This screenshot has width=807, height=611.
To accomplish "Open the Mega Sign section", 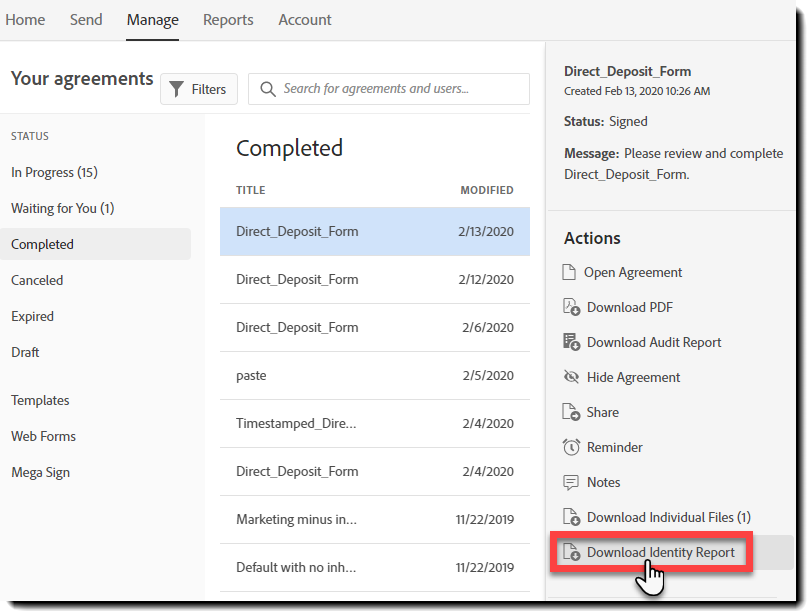I will (x=40, y=472).
